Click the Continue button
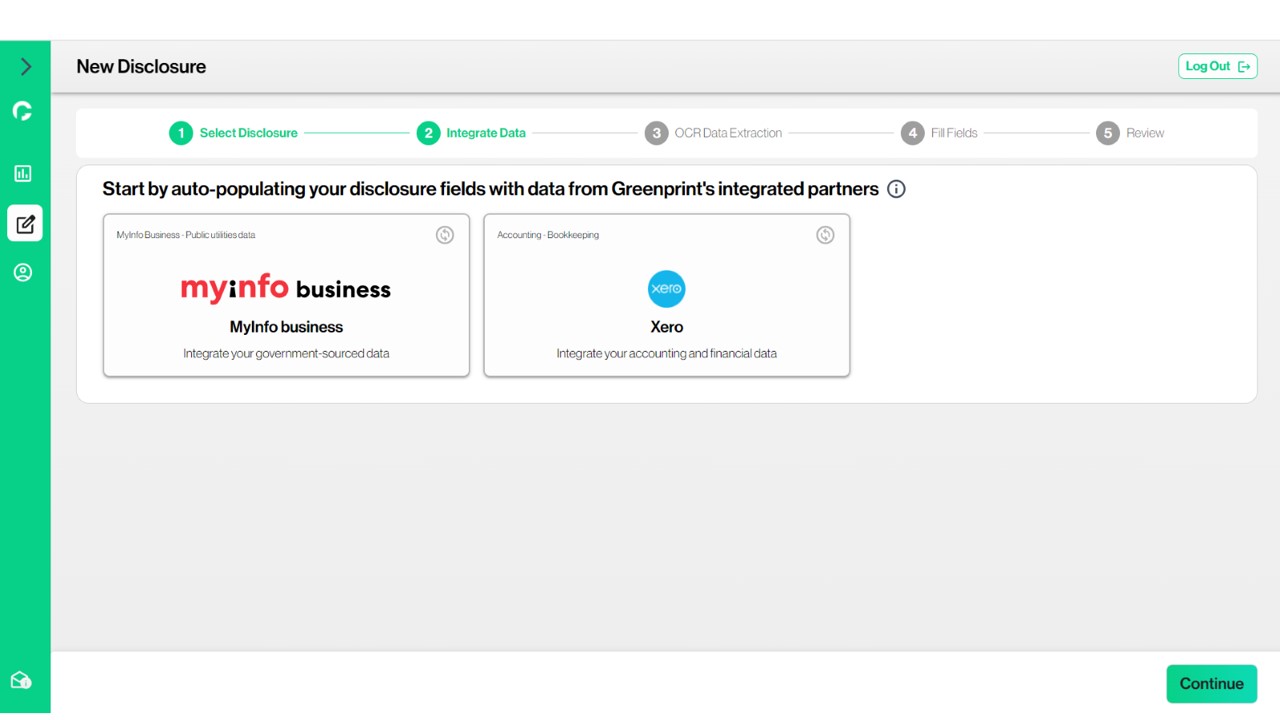The image size is (1280, 720). tap(1212, 684)
